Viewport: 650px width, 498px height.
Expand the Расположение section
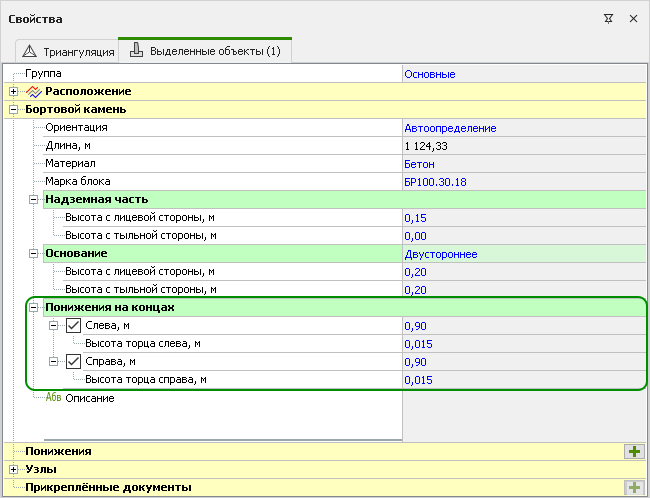[13, 91]
